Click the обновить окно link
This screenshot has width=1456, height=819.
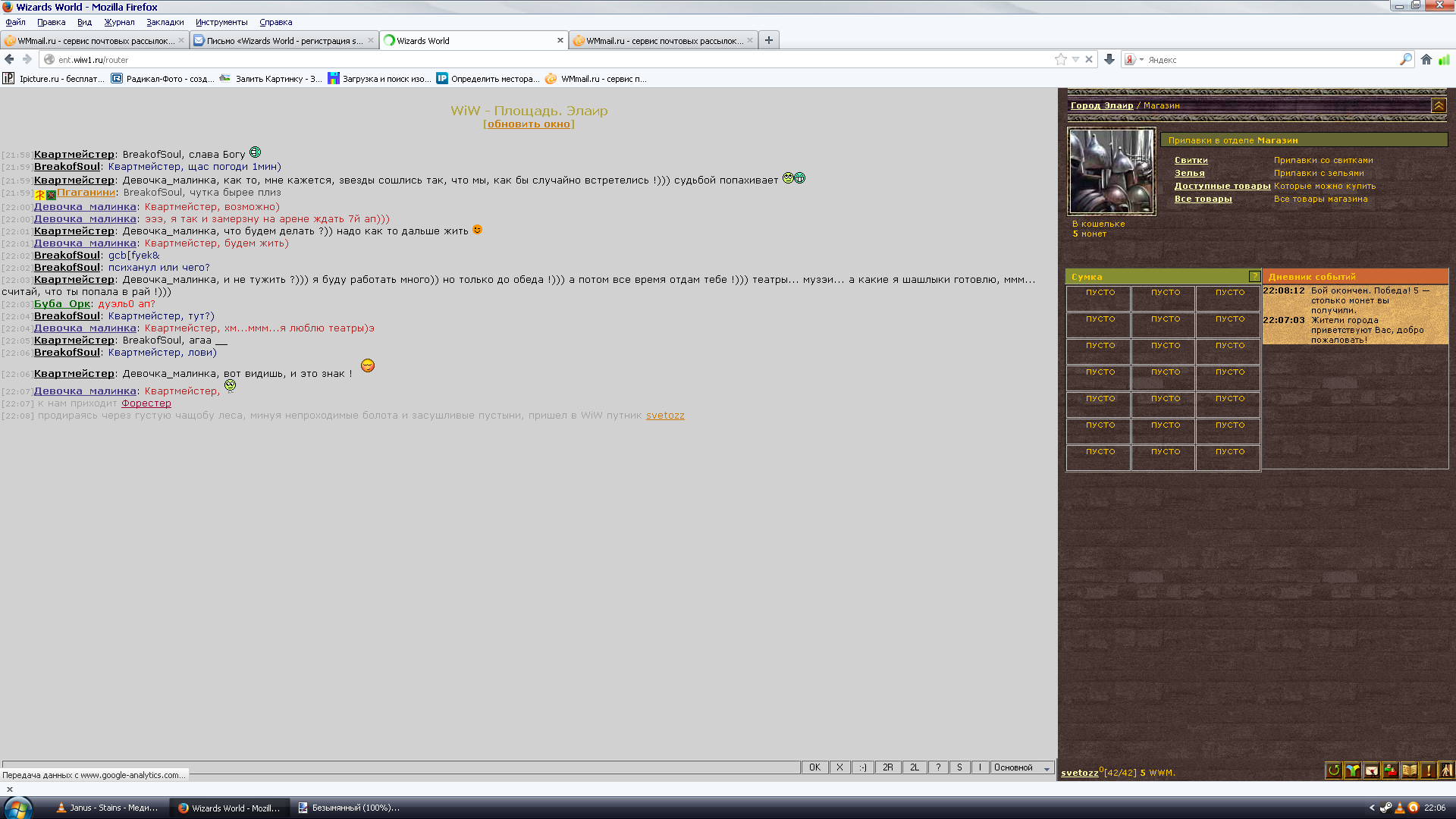[x=529, y=124]
